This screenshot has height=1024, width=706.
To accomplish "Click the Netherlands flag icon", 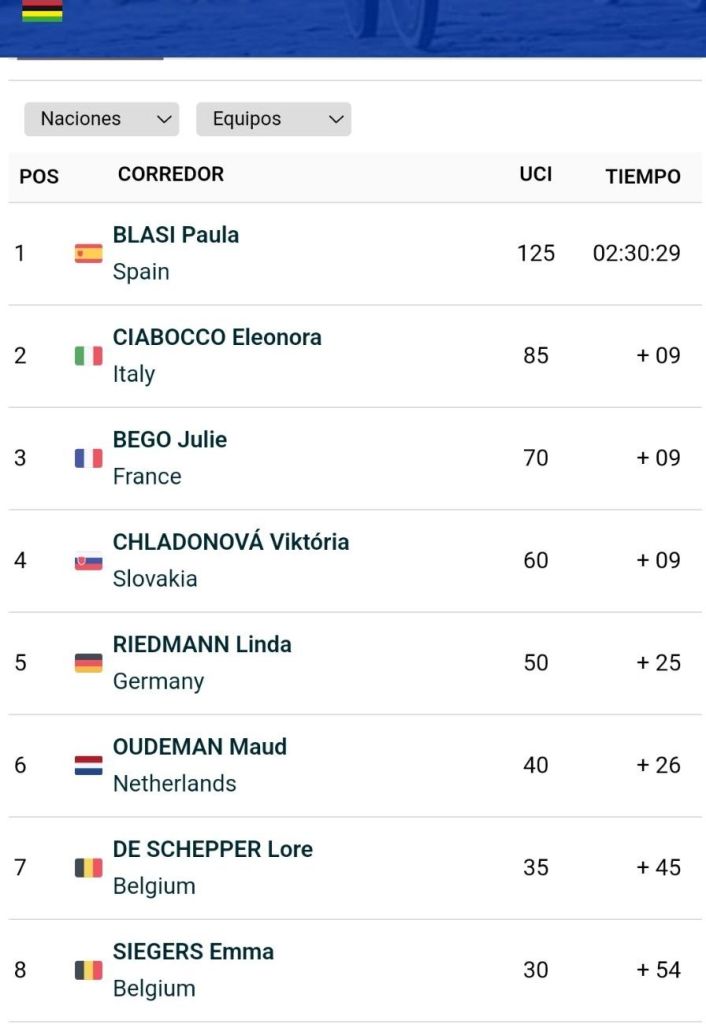I will click(x=88, y=766).
